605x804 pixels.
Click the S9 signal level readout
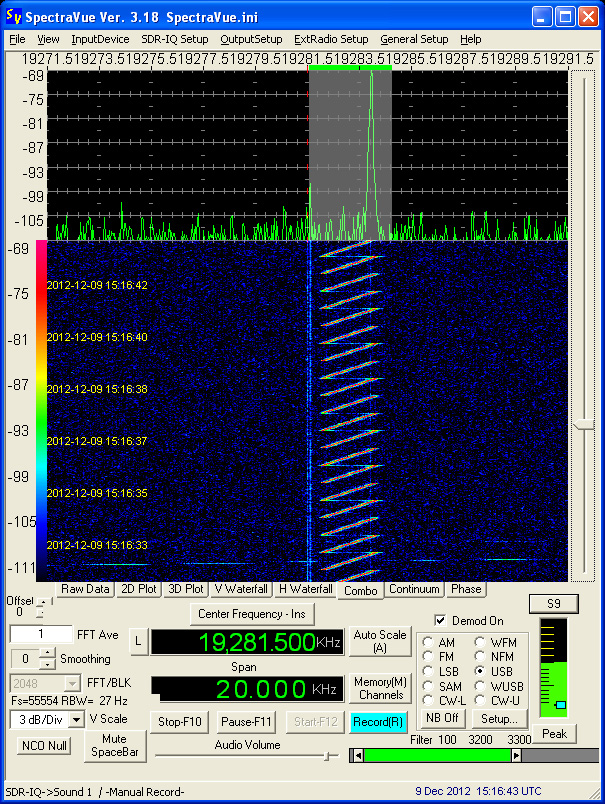click(x=554, y=604)
